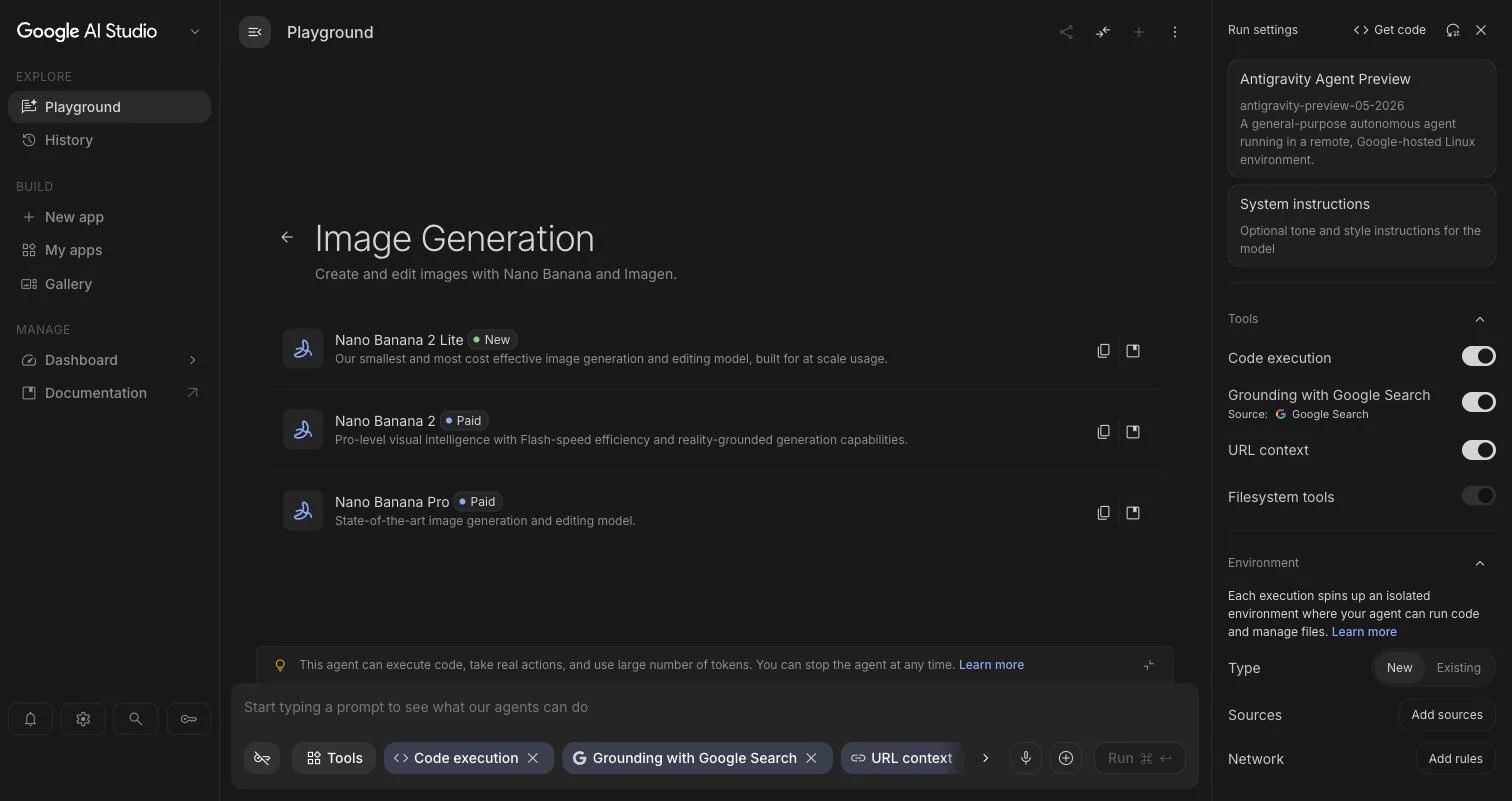Click the share icon in the header

click(x=1066, y=32)
